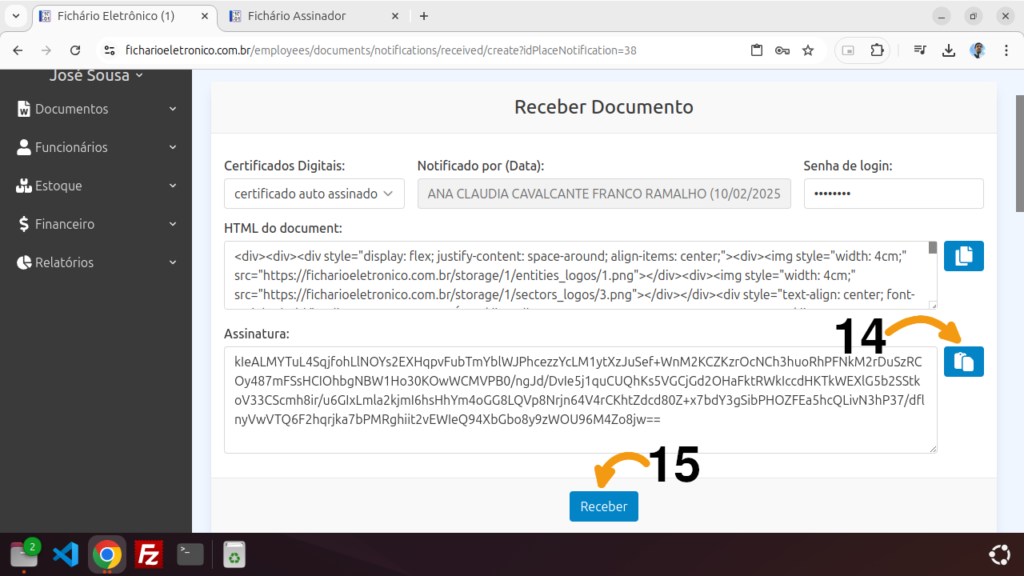Expand the Documentos sidebar menu
Viewport: 1024px width, 576px height.
tap(96, 109)
